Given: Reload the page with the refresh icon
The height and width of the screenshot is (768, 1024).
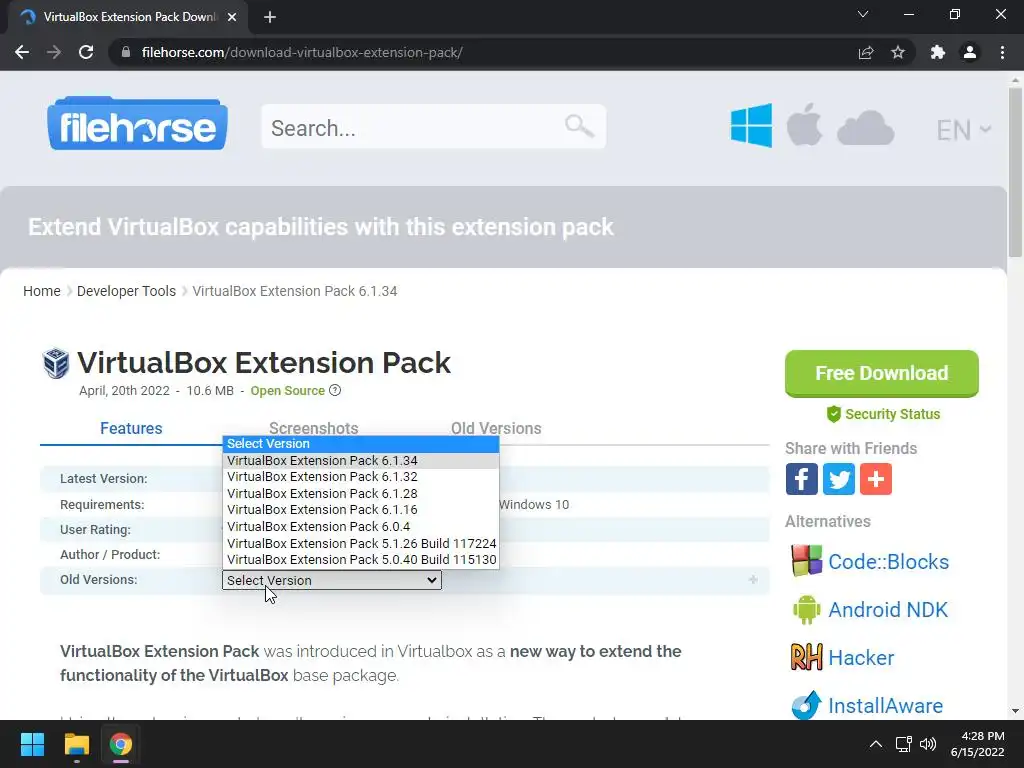Looking at the screenshot, I should click(x=86, y=52).
